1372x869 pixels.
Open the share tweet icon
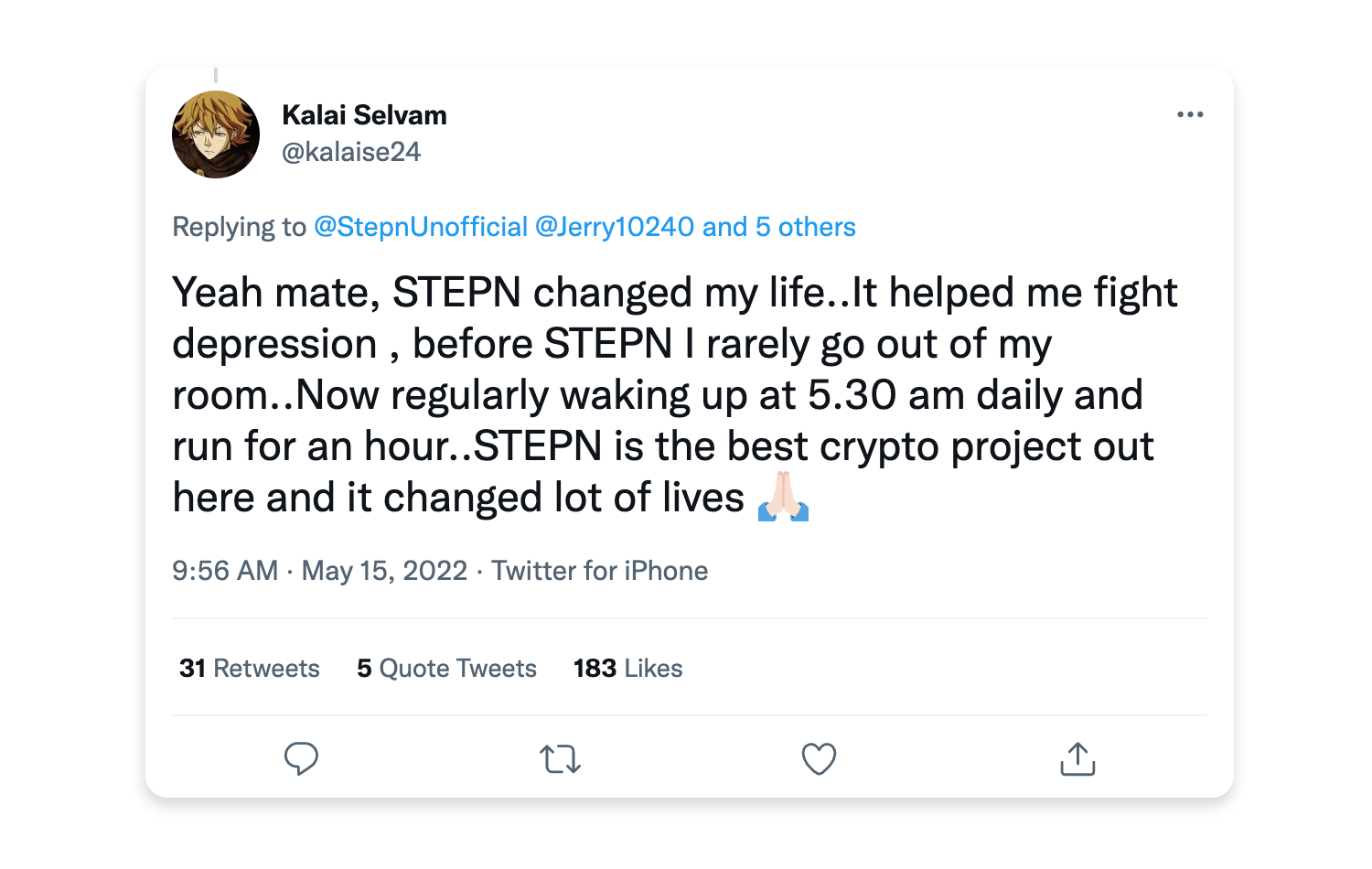pos(1077,759)
